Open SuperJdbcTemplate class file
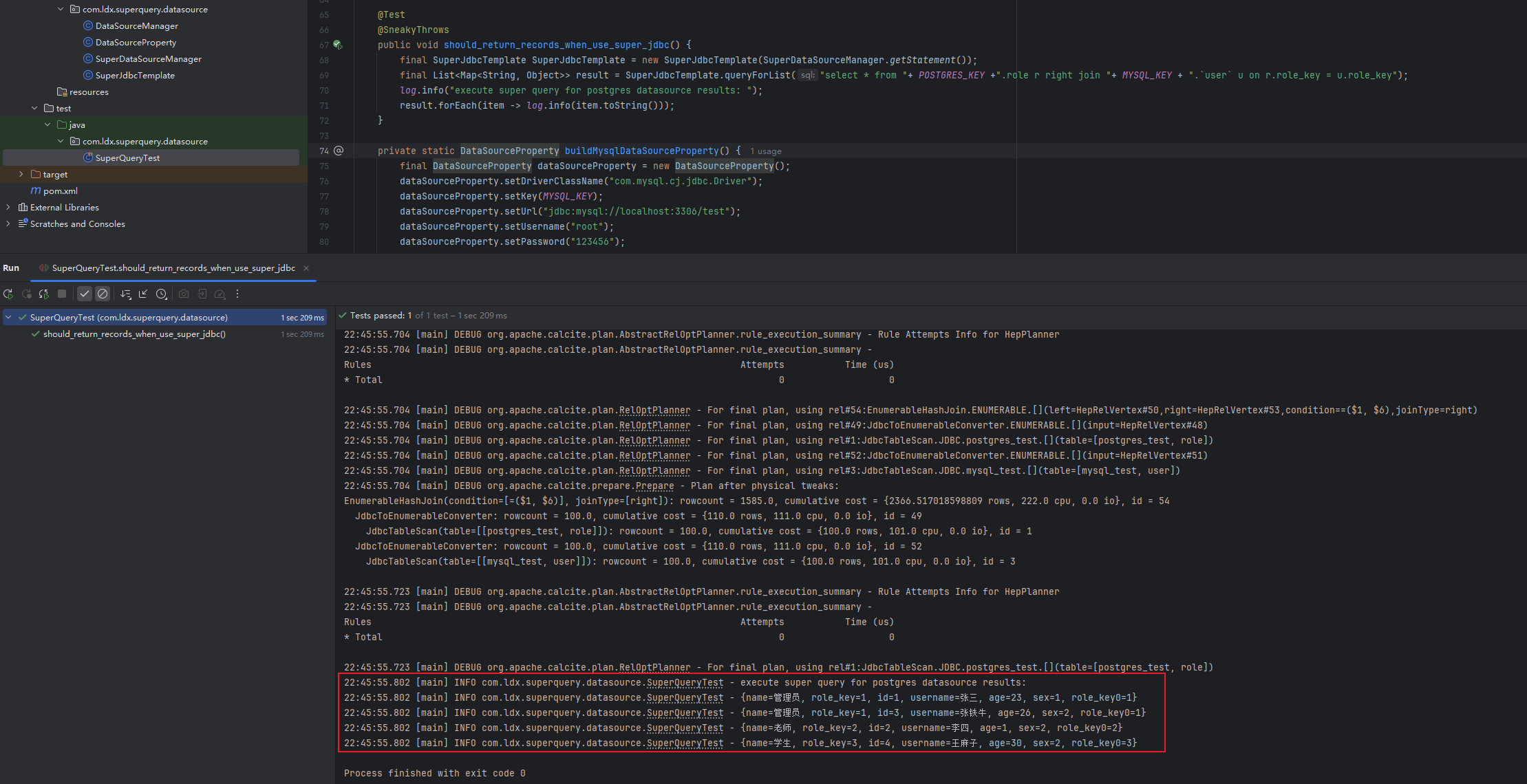Viewport: 1527px width, 784px height. point(135,76)
